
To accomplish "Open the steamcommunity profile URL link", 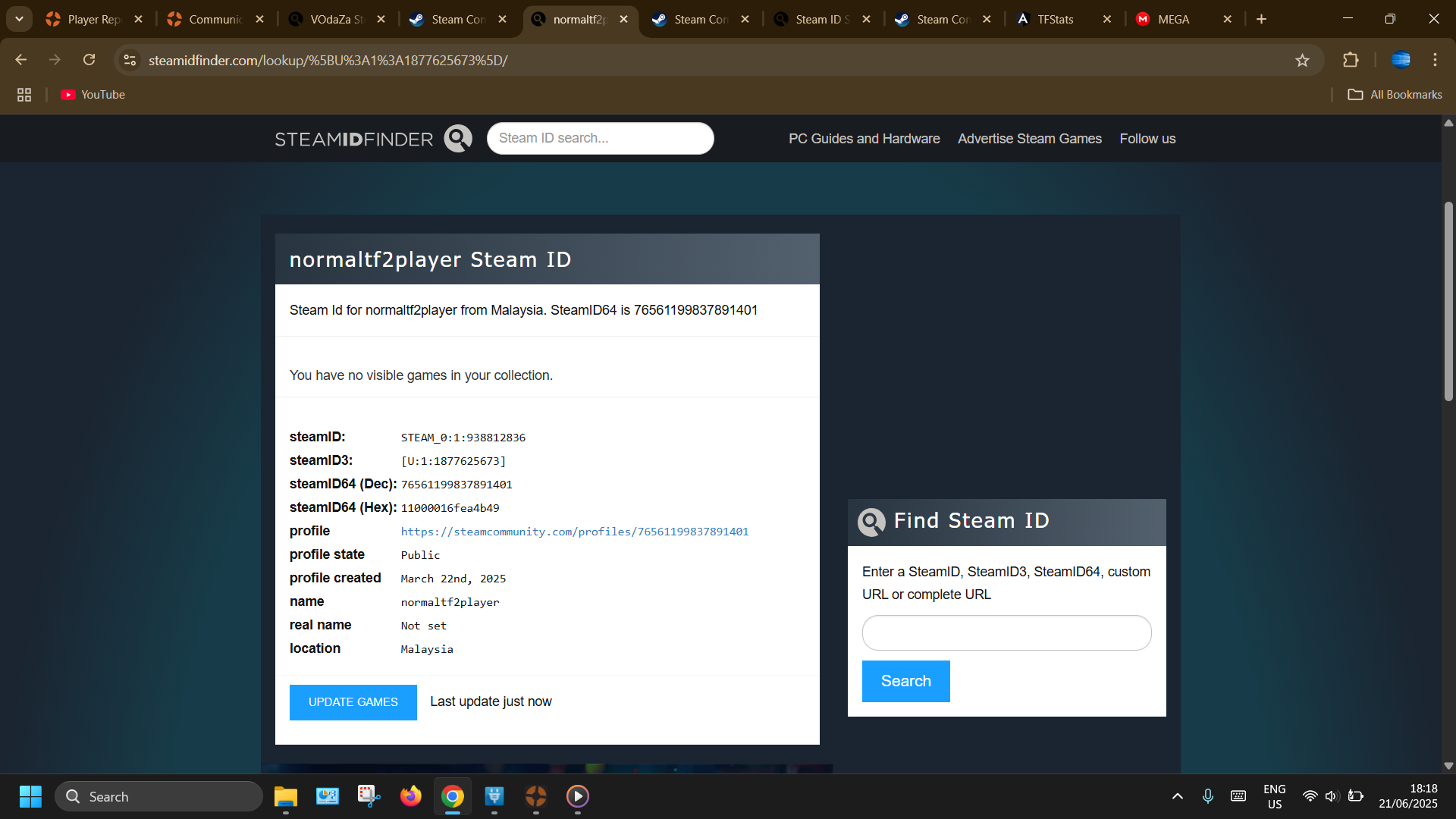I will (574, 532).
